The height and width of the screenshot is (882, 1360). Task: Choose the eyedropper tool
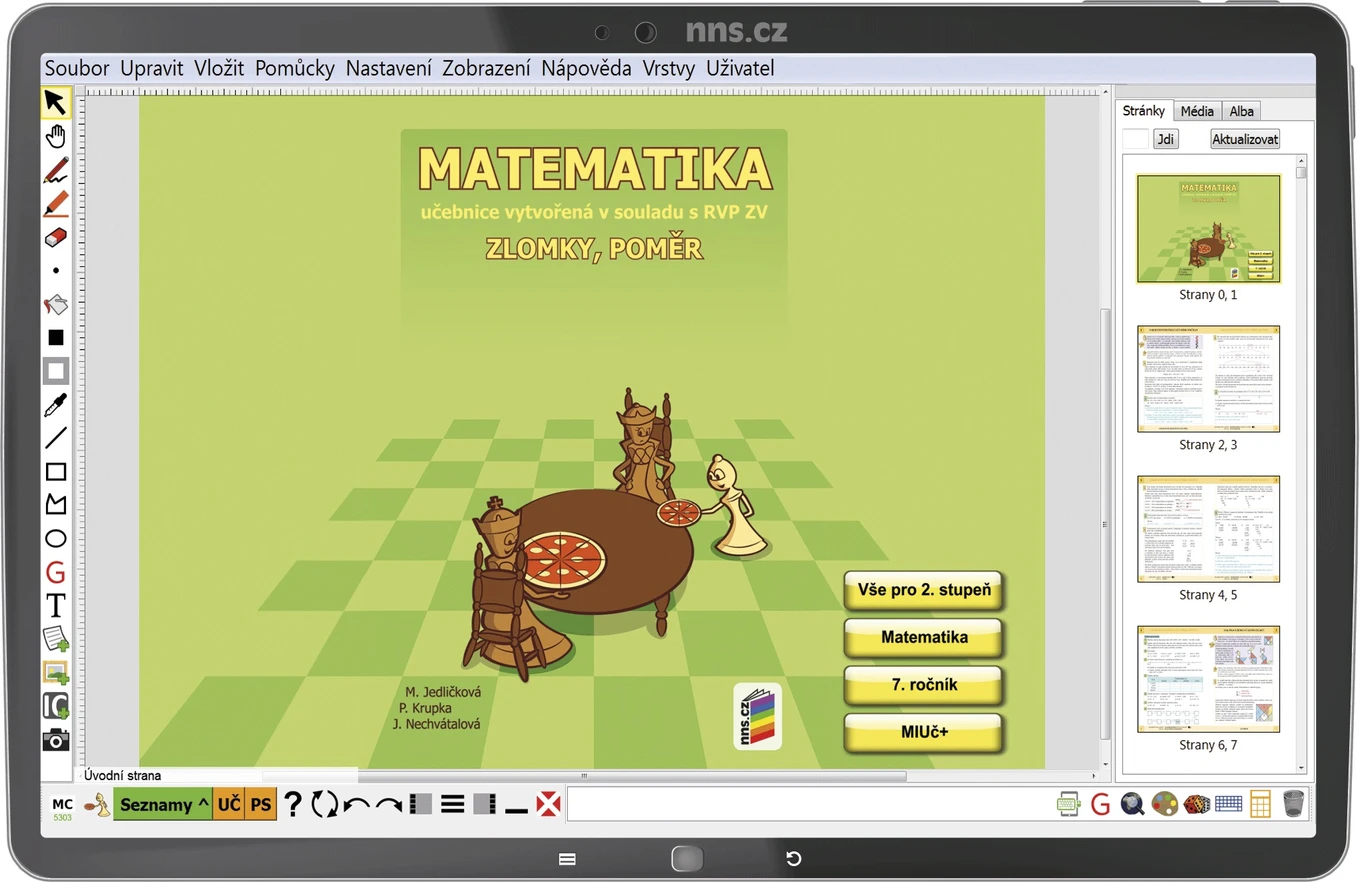pos(56,405)
